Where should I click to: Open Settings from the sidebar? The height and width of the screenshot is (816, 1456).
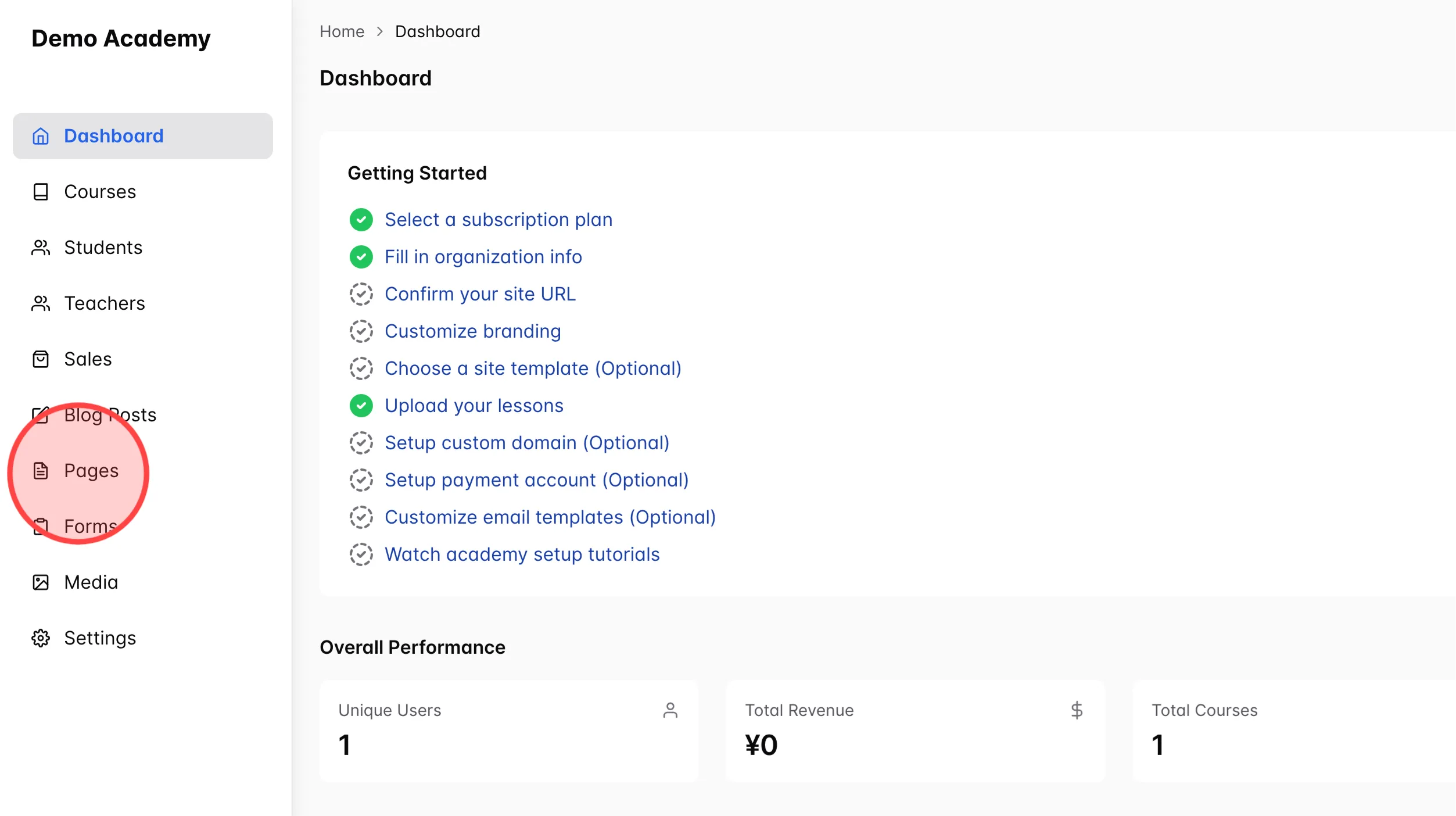tap(143, 638)
